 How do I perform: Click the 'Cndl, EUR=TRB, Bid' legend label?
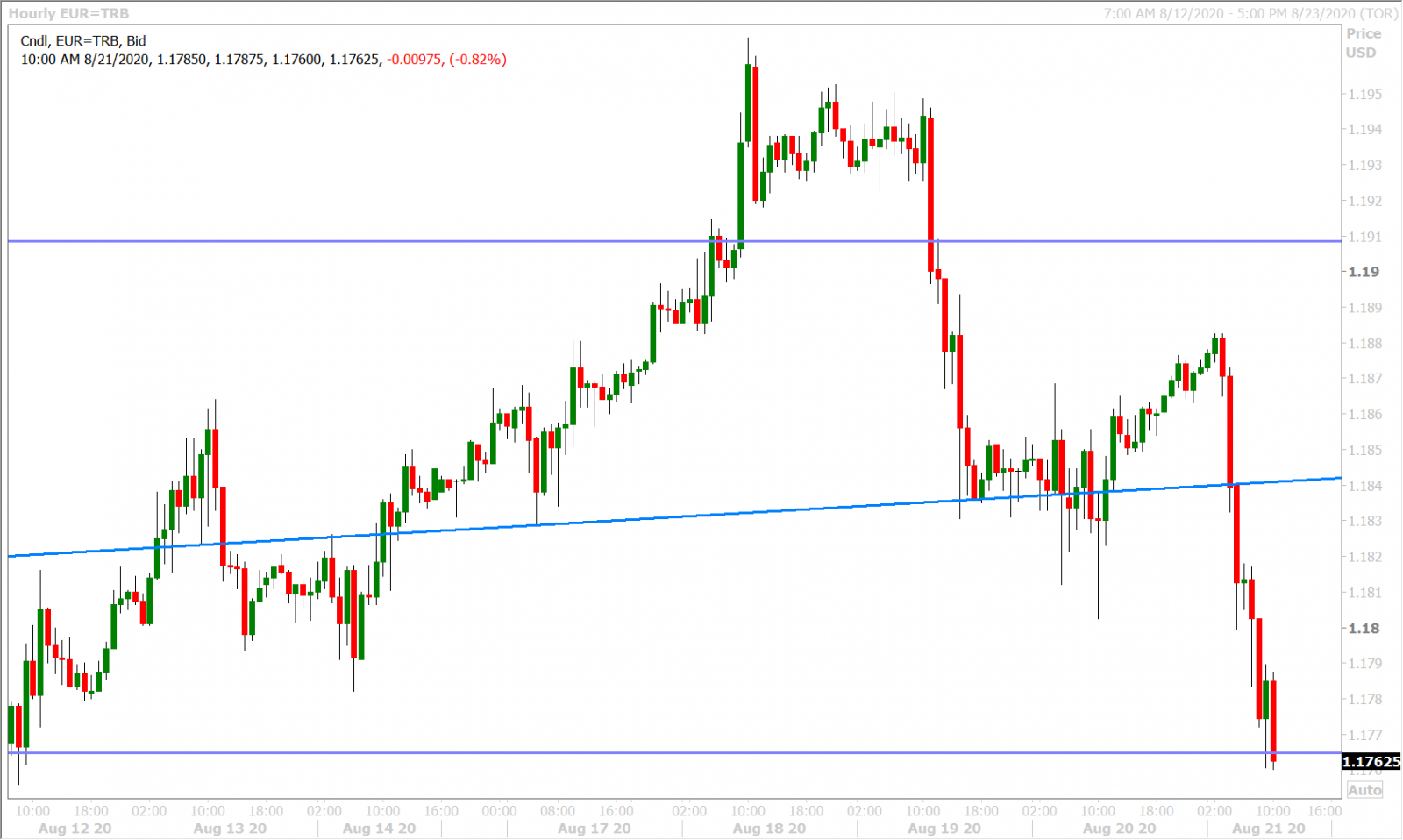coord(83,40)
